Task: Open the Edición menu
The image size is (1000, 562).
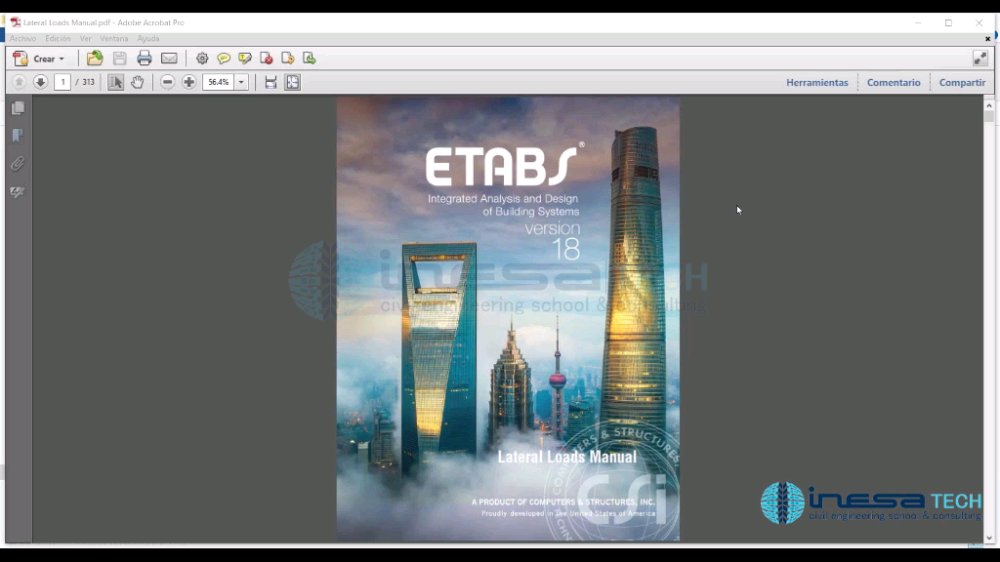Action: (x=57, y=39)
